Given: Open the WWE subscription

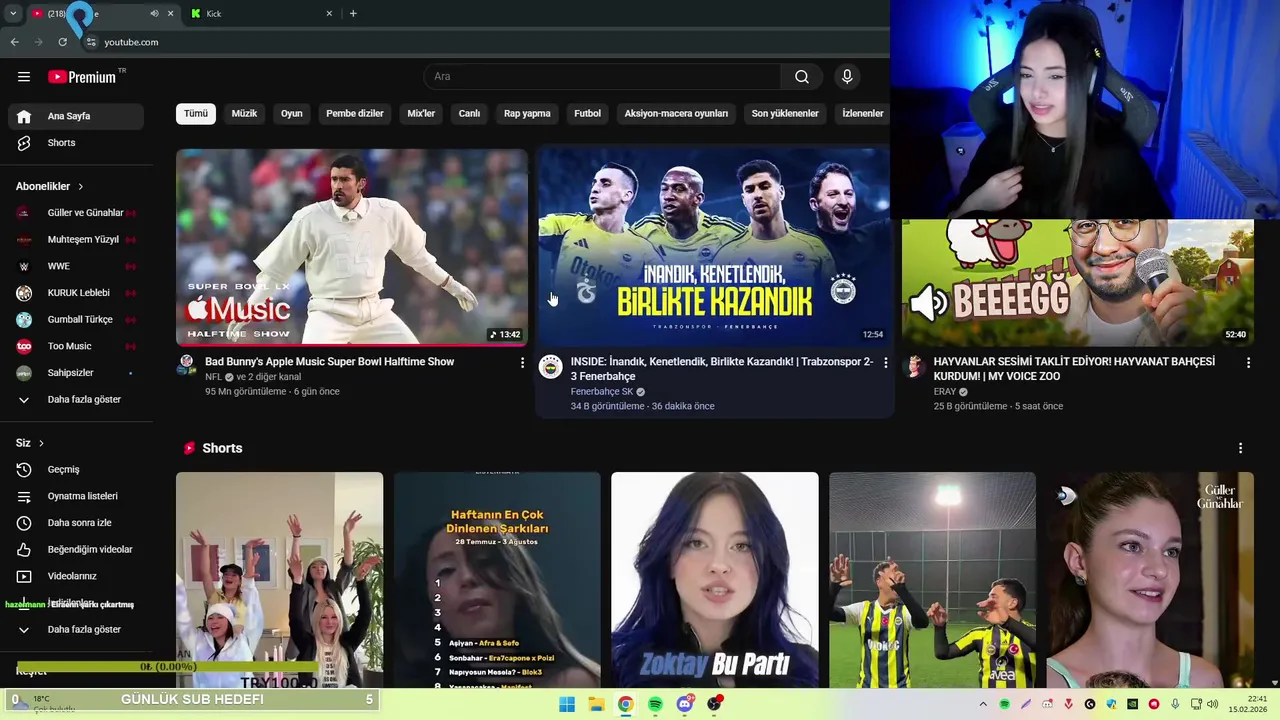Looking at the screenshot, I should click(76, 266).
